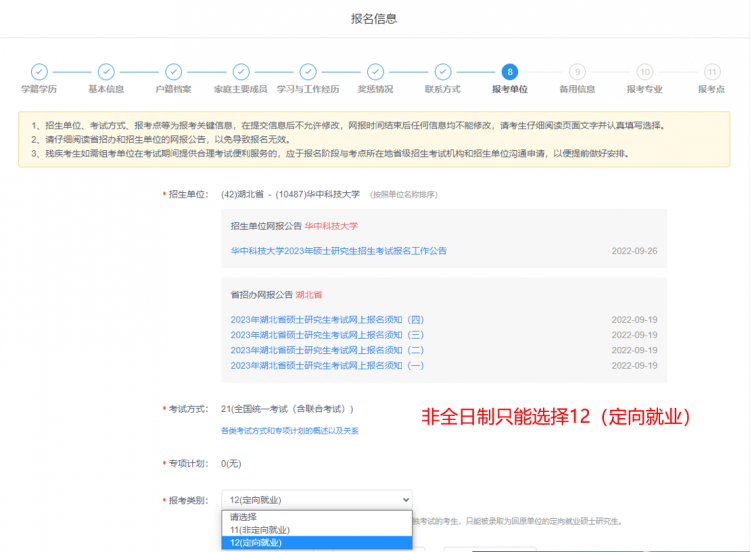This screenshot has width=750, height=552.
Task: Click the step 10 circle for 报考专业
Action: pyautogui.click(x=645, y=72)
